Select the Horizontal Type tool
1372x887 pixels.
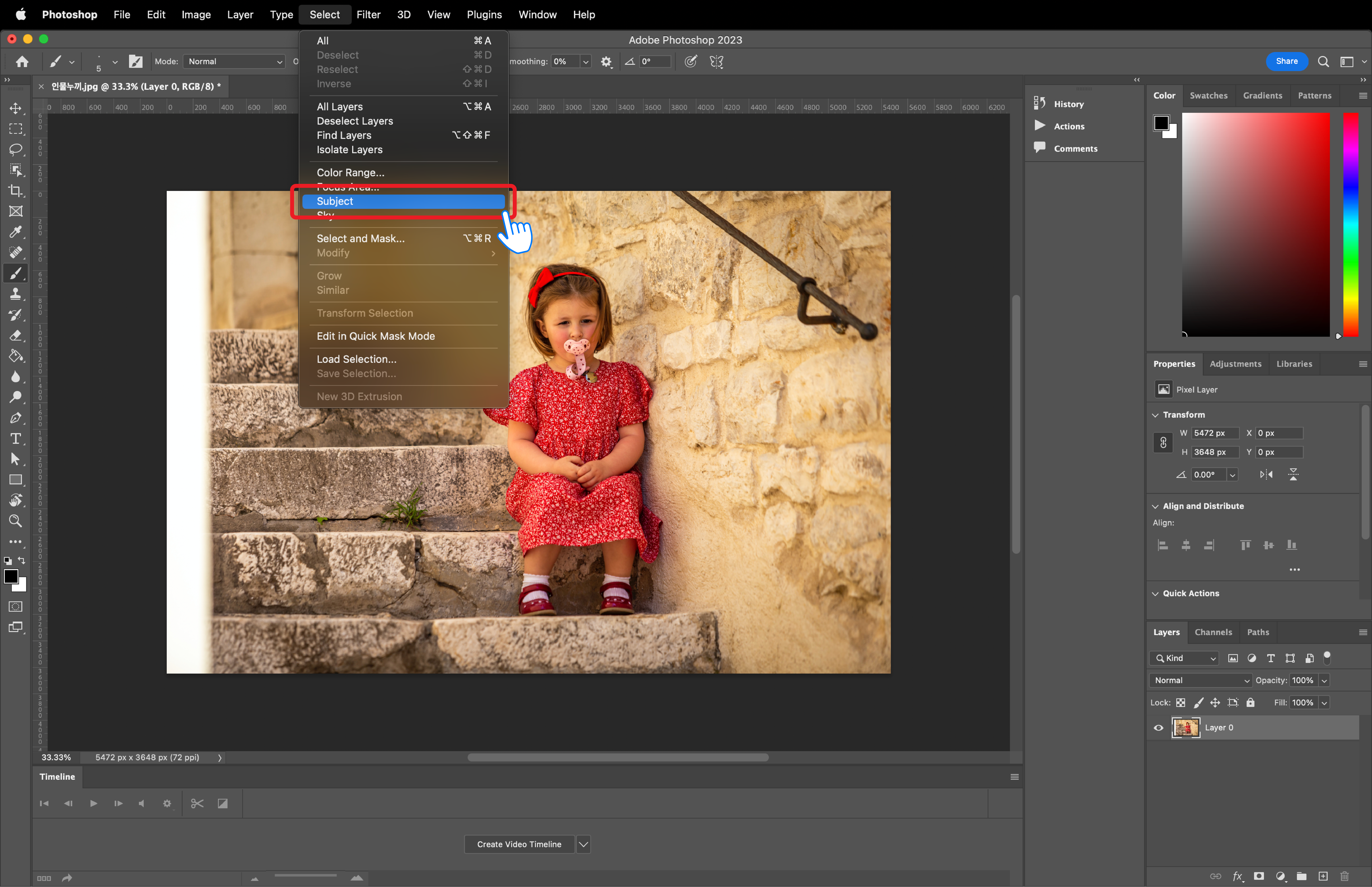tap(16, 439)
